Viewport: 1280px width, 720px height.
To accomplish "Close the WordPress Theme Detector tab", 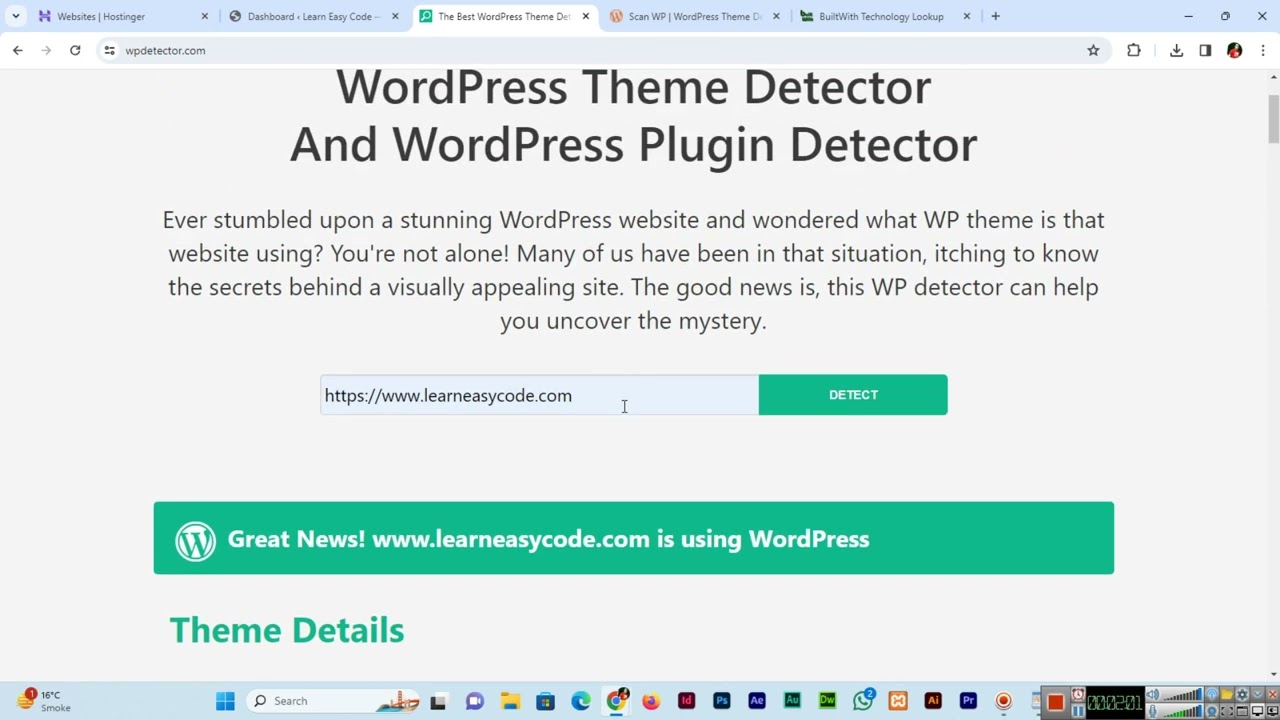I will pyautogui.click(x=586, y=16).
